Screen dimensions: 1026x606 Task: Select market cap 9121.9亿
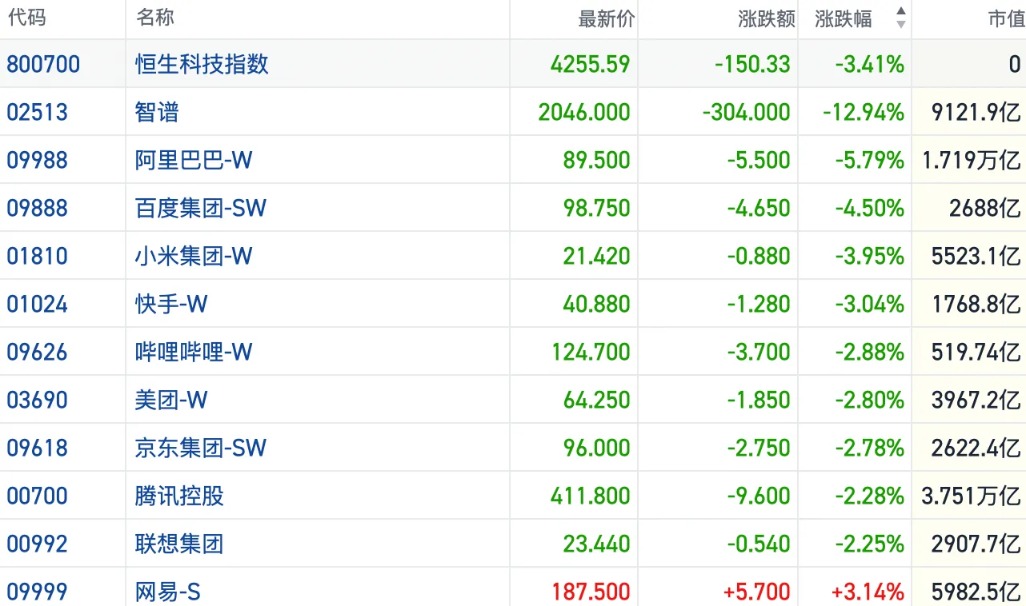tap(976, 112)
